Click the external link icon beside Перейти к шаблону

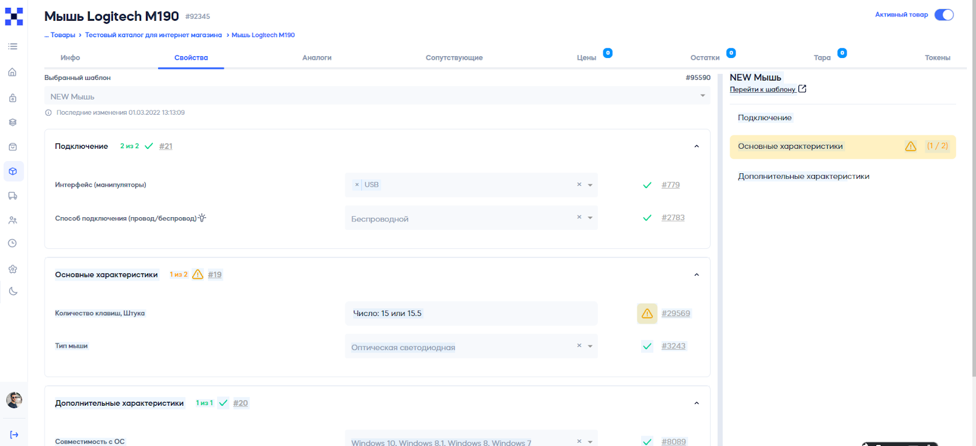802,90
